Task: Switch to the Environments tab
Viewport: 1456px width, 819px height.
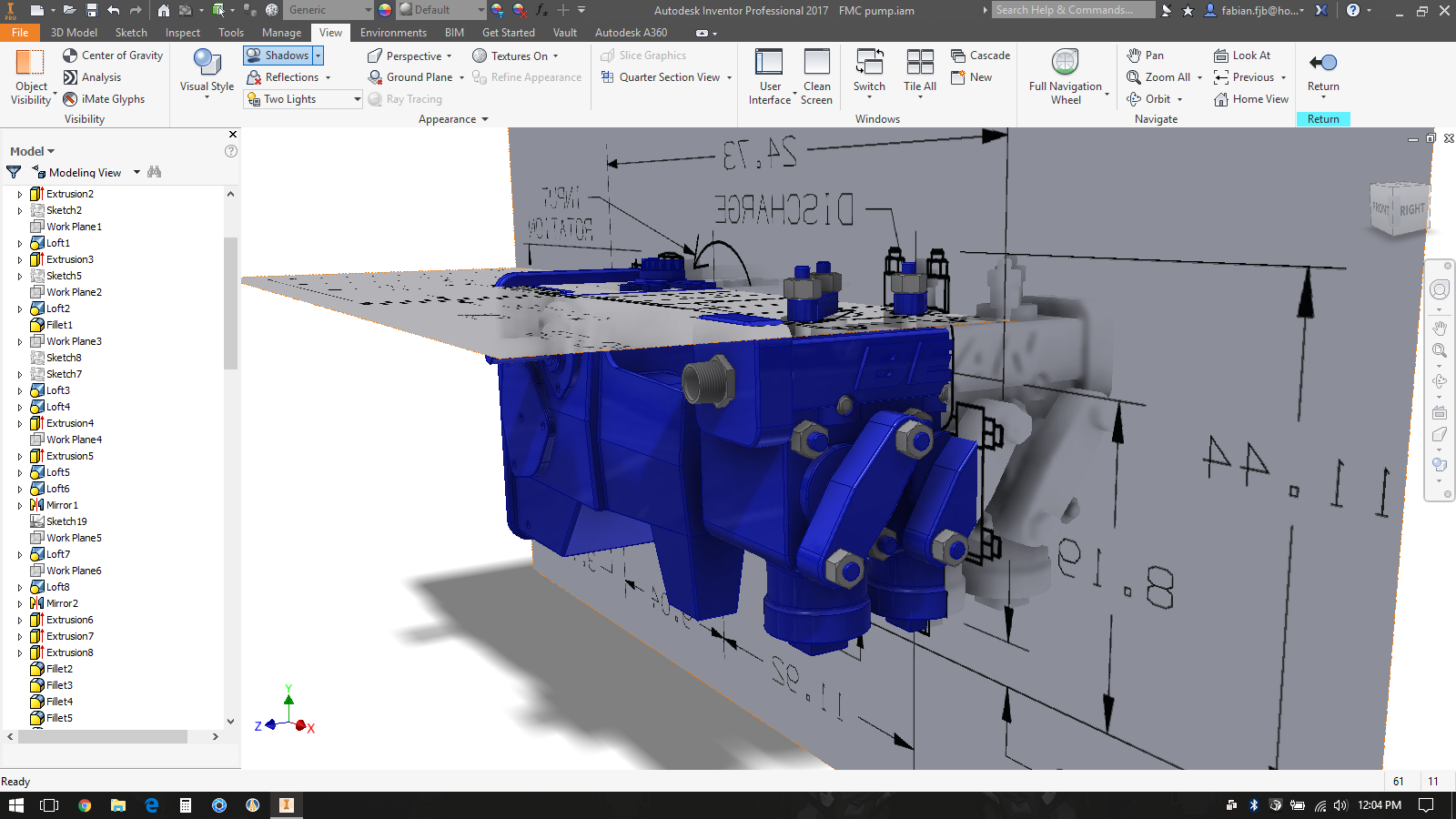Action: pyautogui.click(x=393, y=32)
